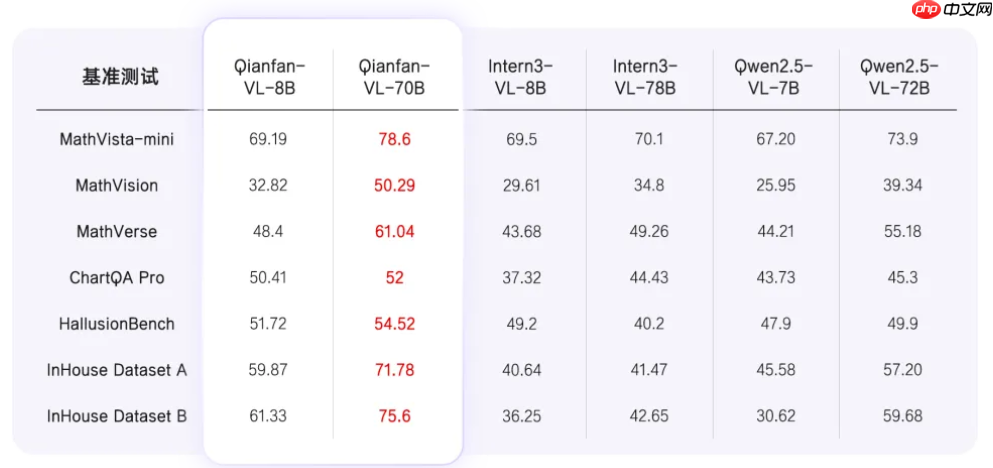The image size is (993, 468).
Task: Select the 69.19 score under Qianfan-VL-8B
Action: coord(268,139)
